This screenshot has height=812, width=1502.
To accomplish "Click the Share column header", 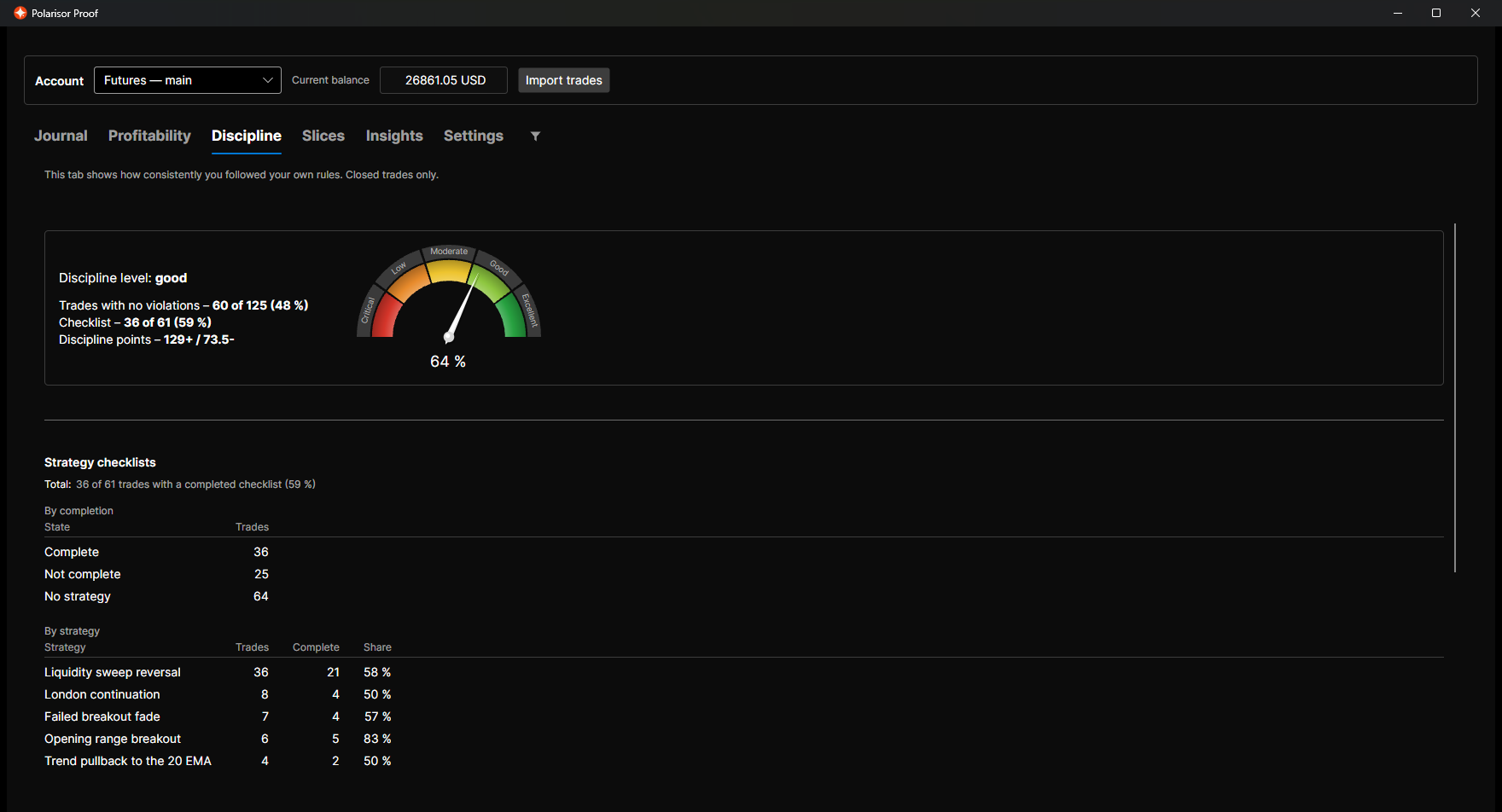I will (377, 647).
